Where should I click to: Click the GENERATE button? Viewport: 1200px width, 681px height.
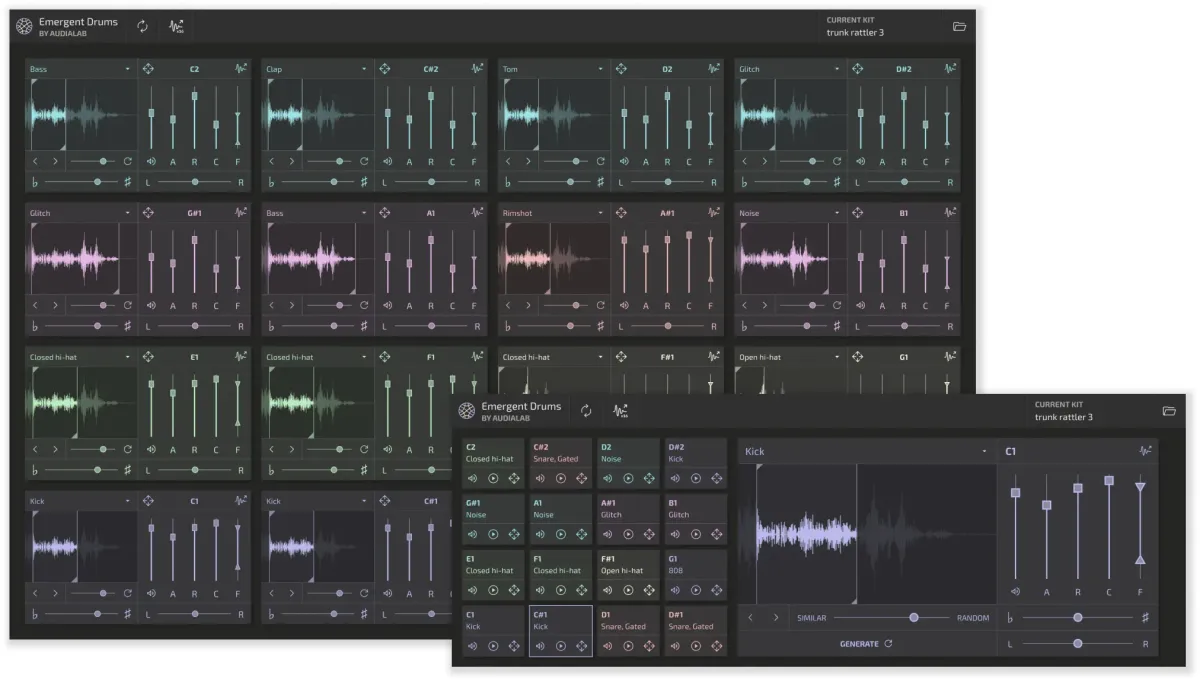[x=866, y=644]
